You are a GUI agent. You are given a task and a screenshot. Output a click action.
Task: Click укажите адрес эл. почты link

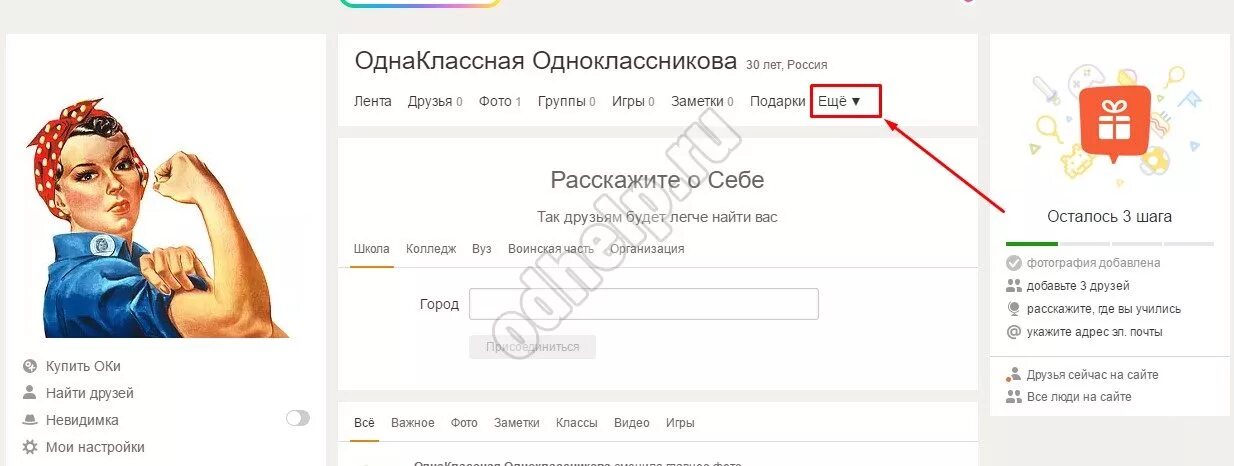click(x=1095, y=332)
